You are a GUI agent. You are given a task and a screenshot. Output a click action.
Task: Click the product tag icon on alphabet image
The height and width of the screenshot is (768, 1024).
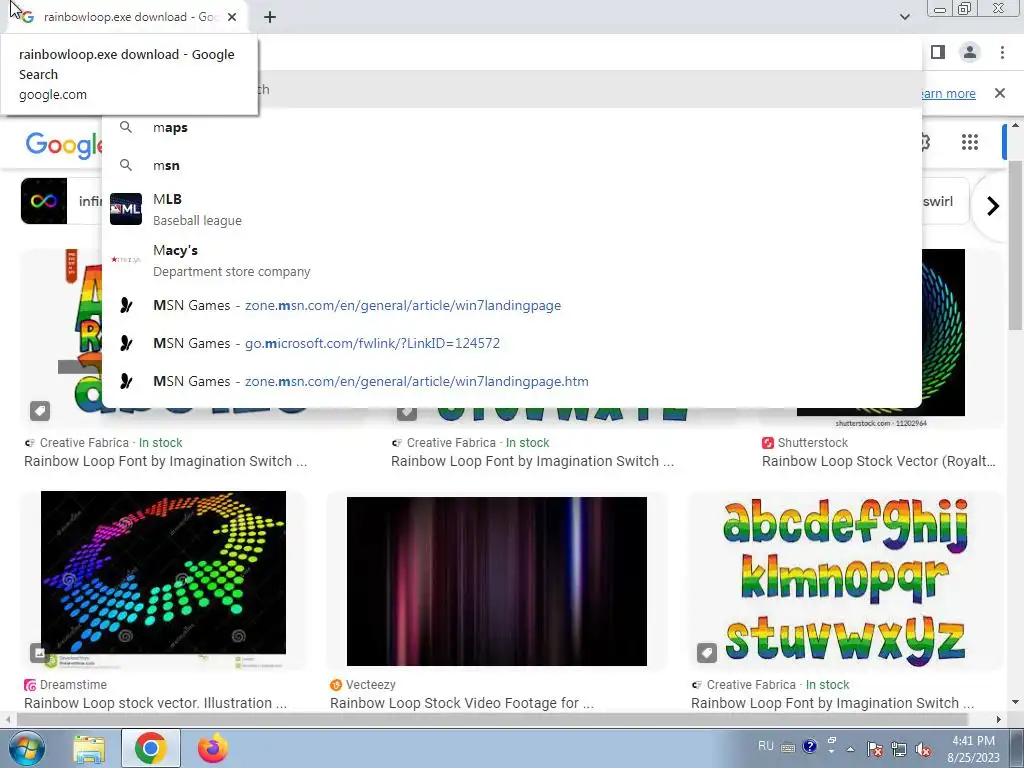coord(707,652)
